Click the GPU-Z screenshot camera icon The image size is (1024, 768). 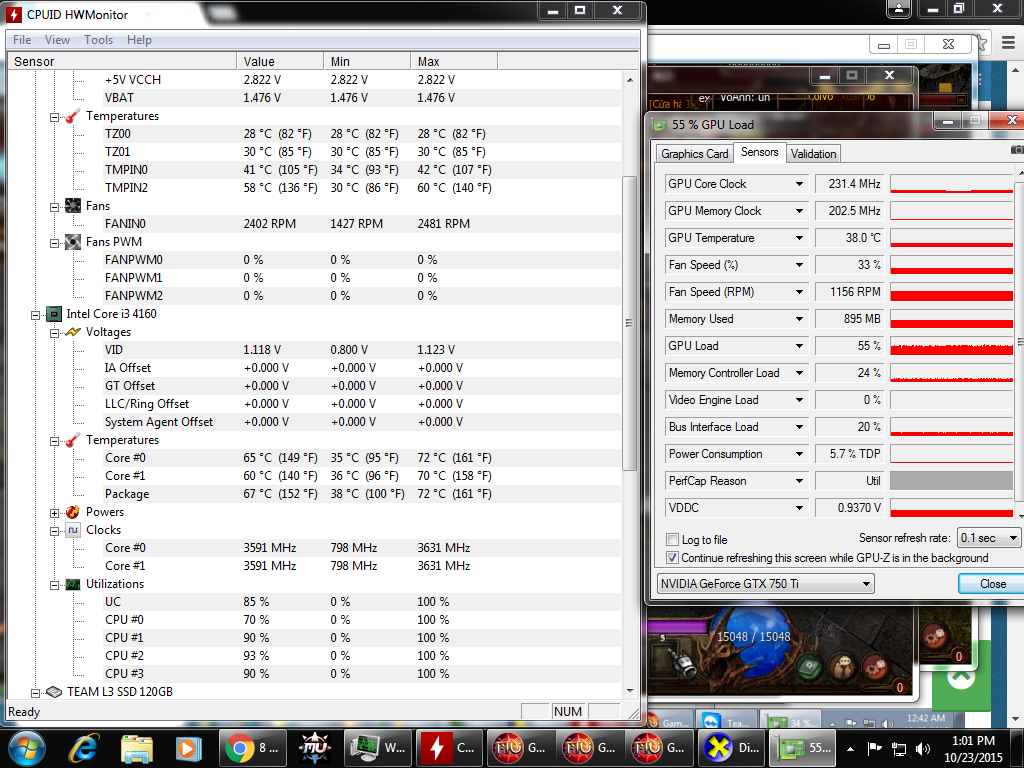click(1017, 150)
